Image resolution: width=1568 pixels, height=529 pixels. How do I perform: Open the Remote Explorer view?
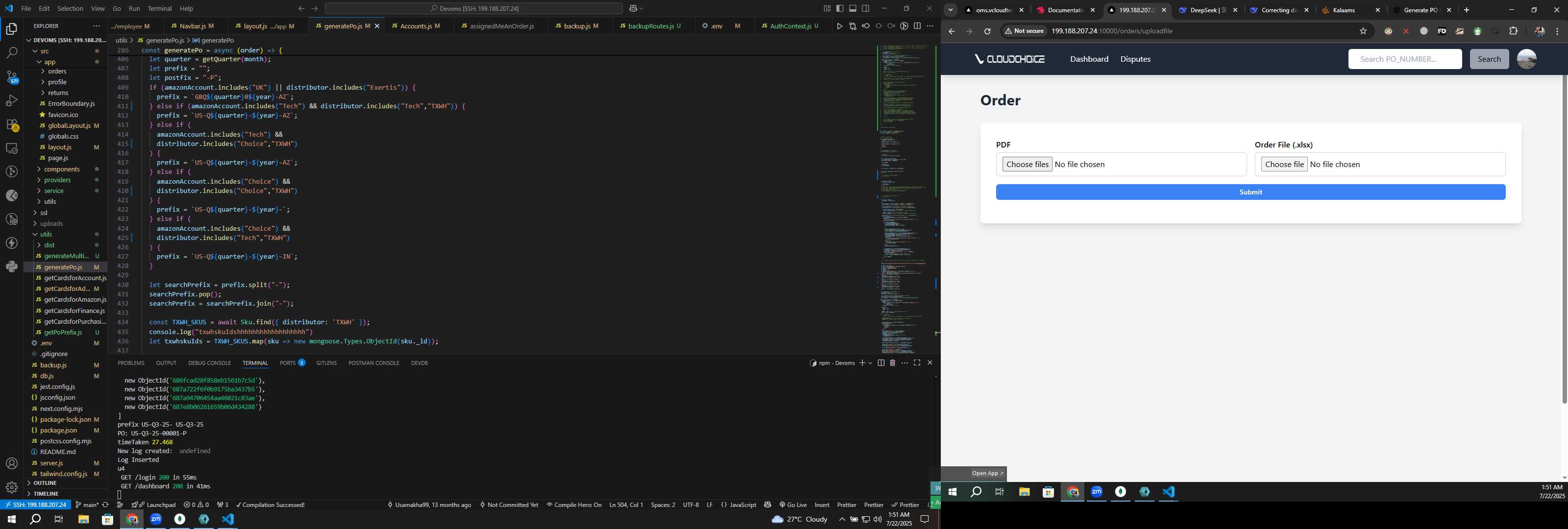pos(12,148)
